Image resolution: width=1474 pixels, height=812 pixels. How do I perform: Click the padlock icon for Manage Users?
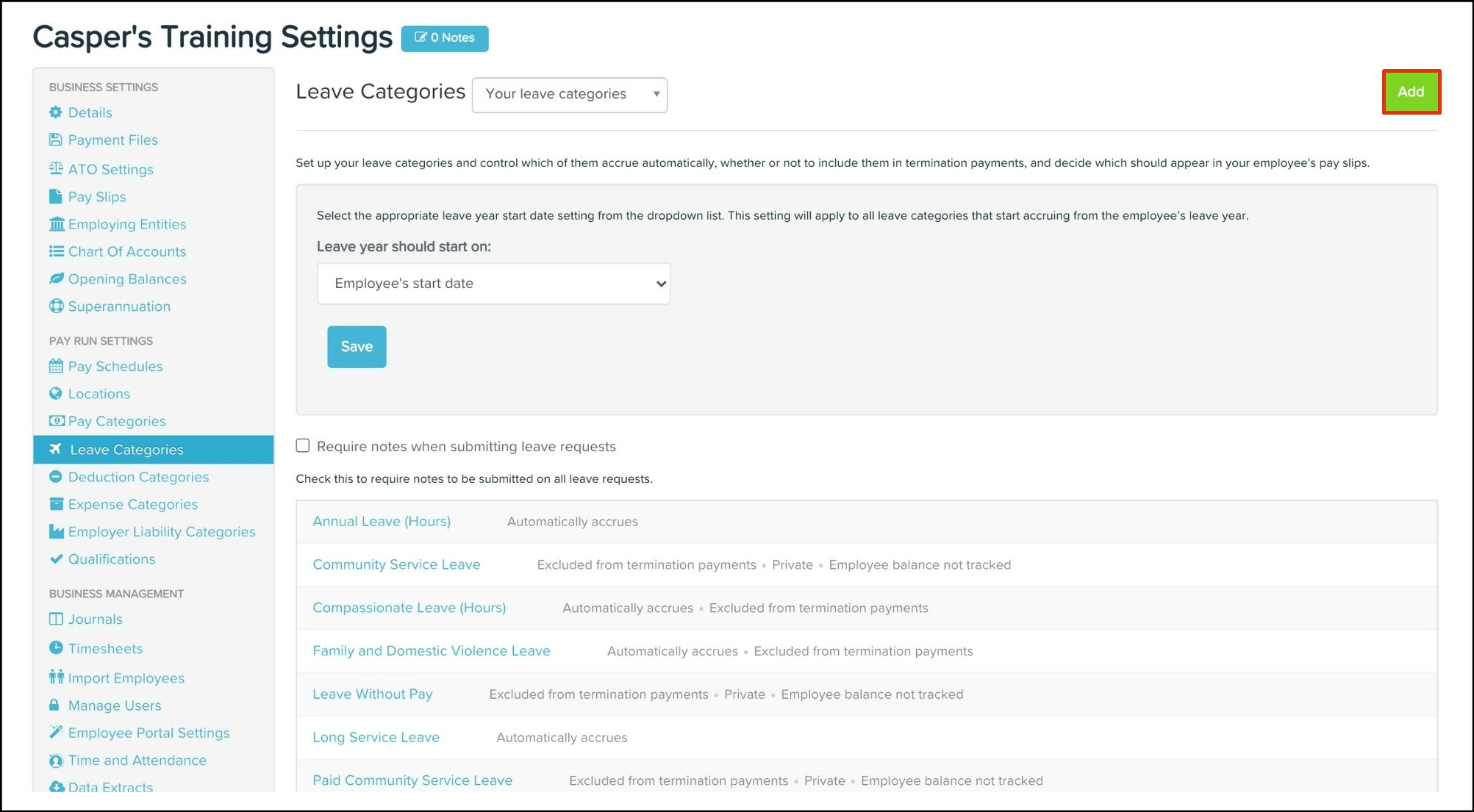(54, 705)
